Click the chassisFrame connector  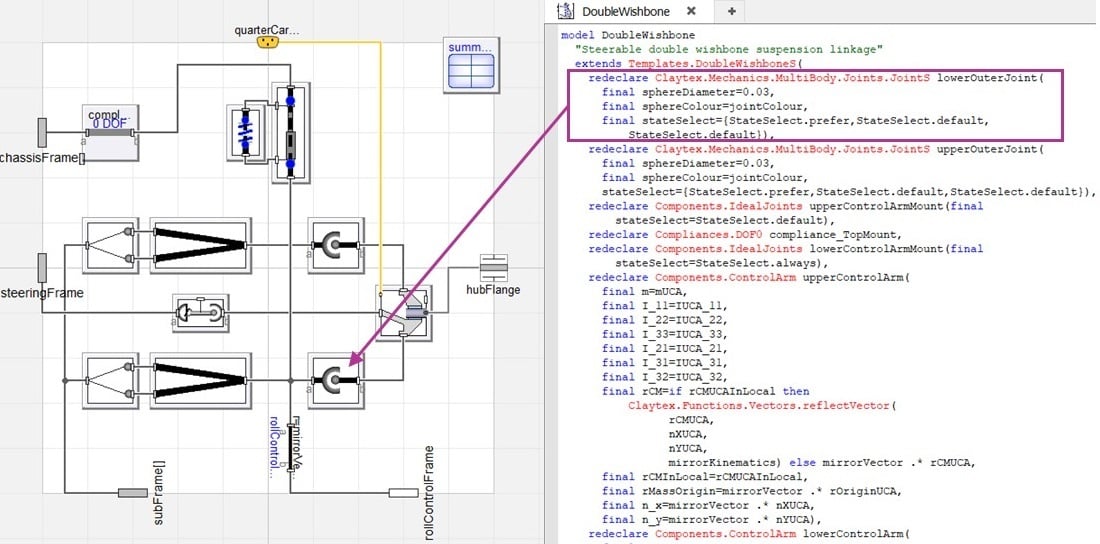42,133
